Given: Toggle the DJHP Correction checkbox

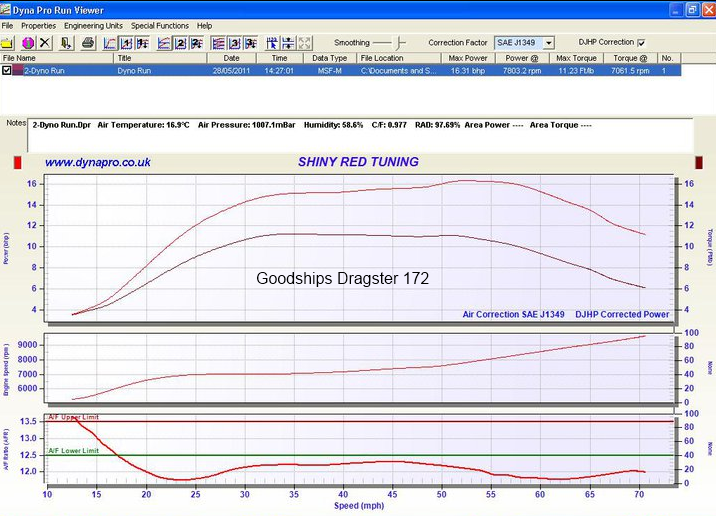Looking at the screenshot, I should pos(641,43).
